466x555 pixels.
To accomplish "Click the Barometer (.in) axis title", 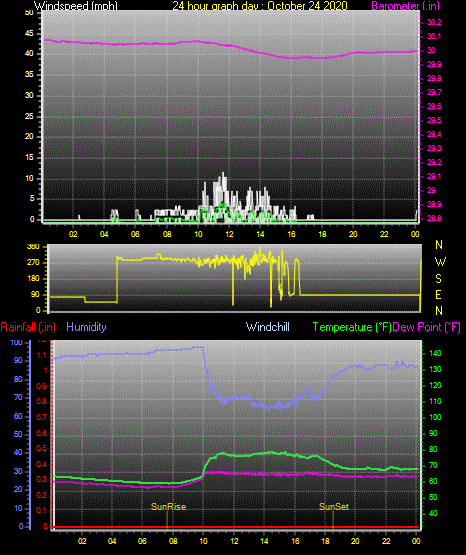I will (x=405, y=5).
